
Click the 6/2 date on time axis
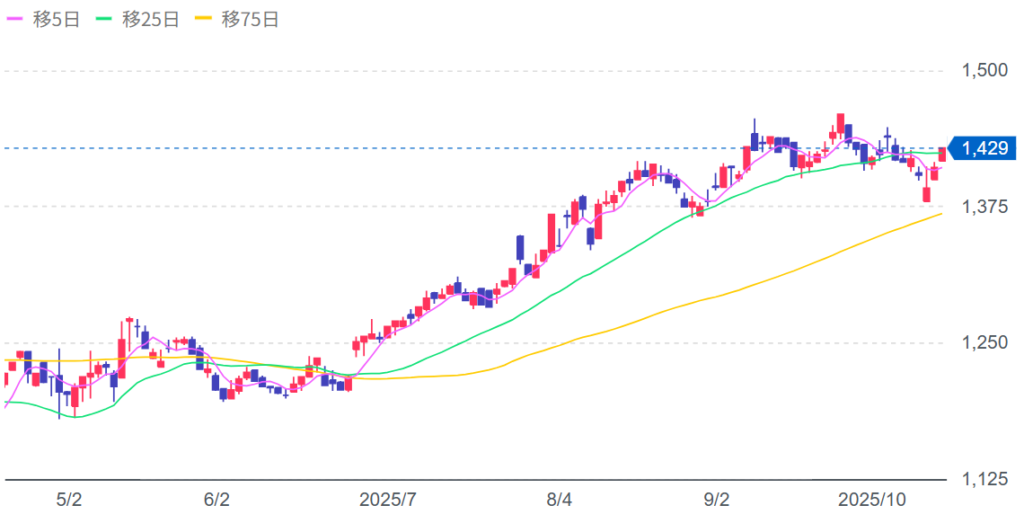point(216,498)
